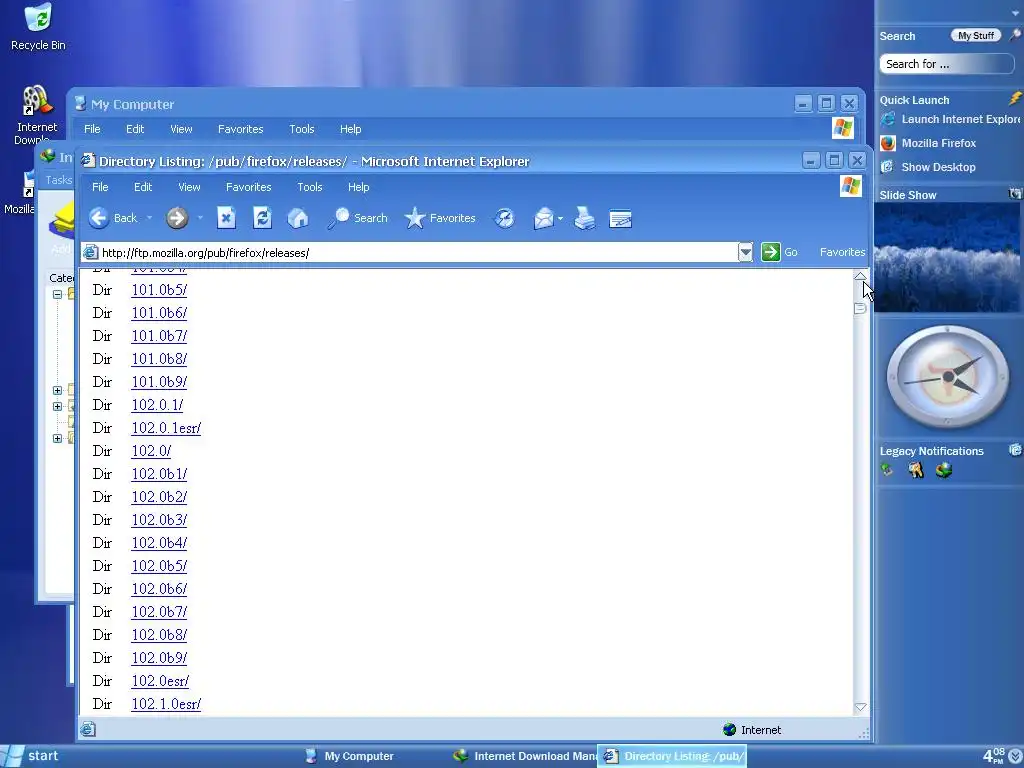Image resolution: width=1024 pixels, height=768 pixels.
Task: Open the Back button history dropdown arrow
Action: coord(149,218)
